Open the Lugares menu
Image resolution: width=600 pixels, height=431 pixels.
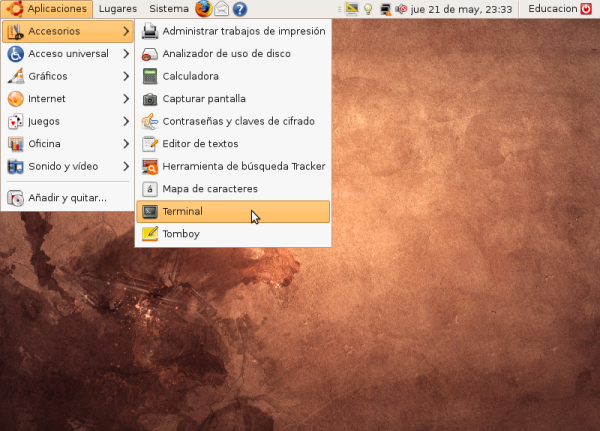coord(118,9)
